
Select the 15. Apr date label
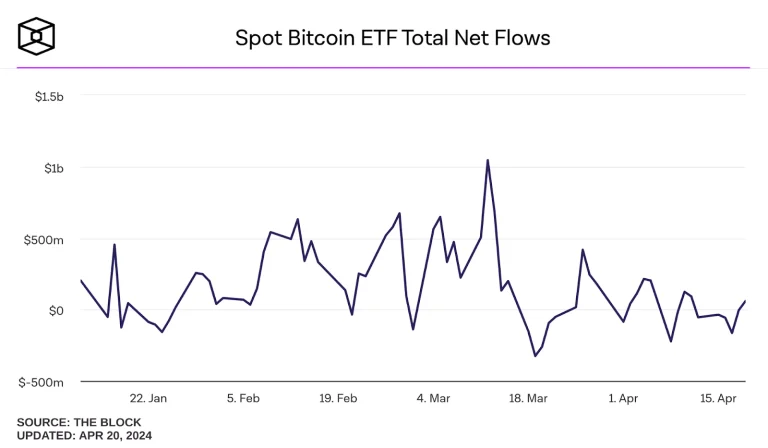click(718, 398)
